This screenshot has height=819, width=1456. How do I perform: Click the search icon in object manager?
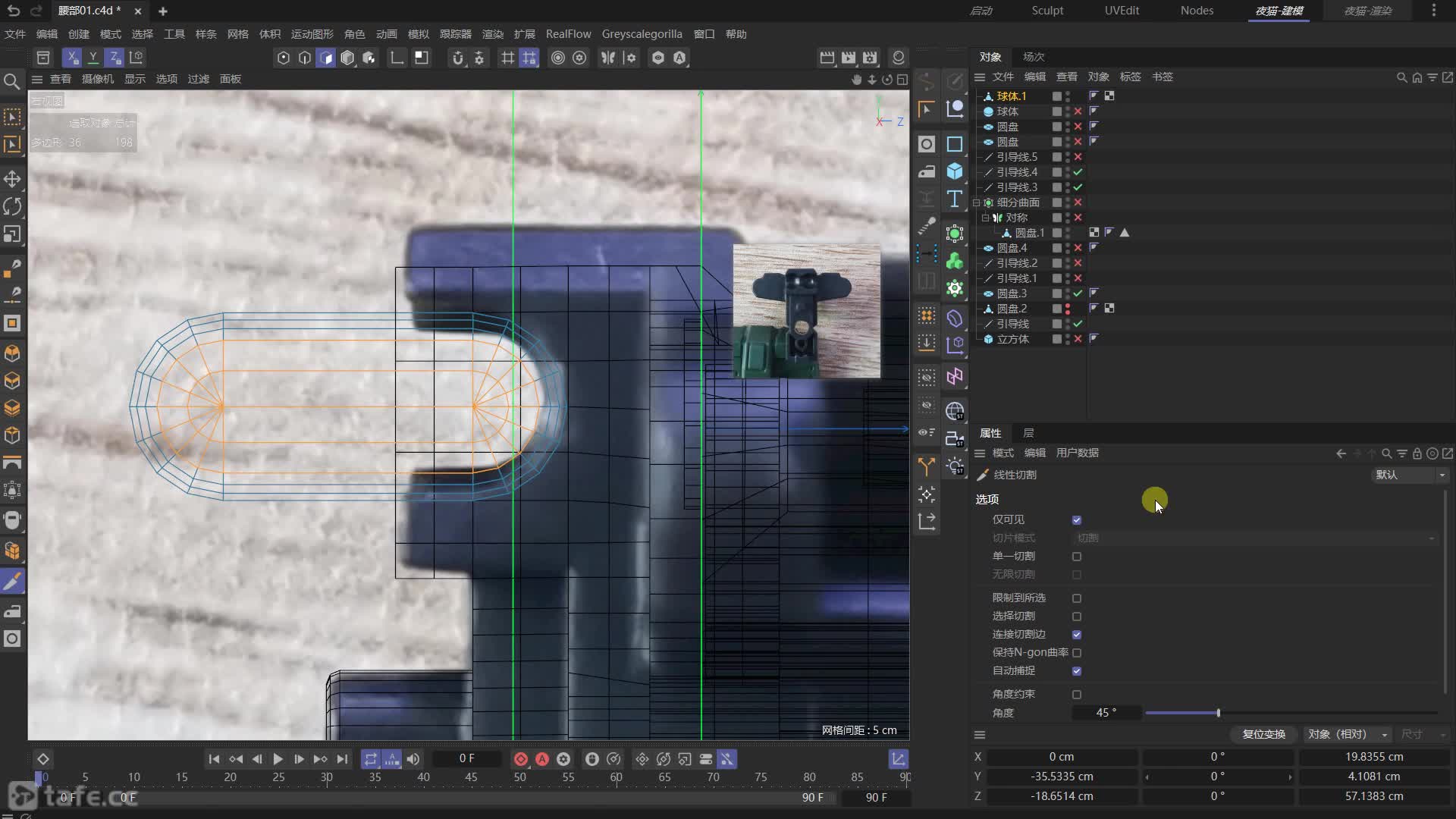tap(1401, 77)
